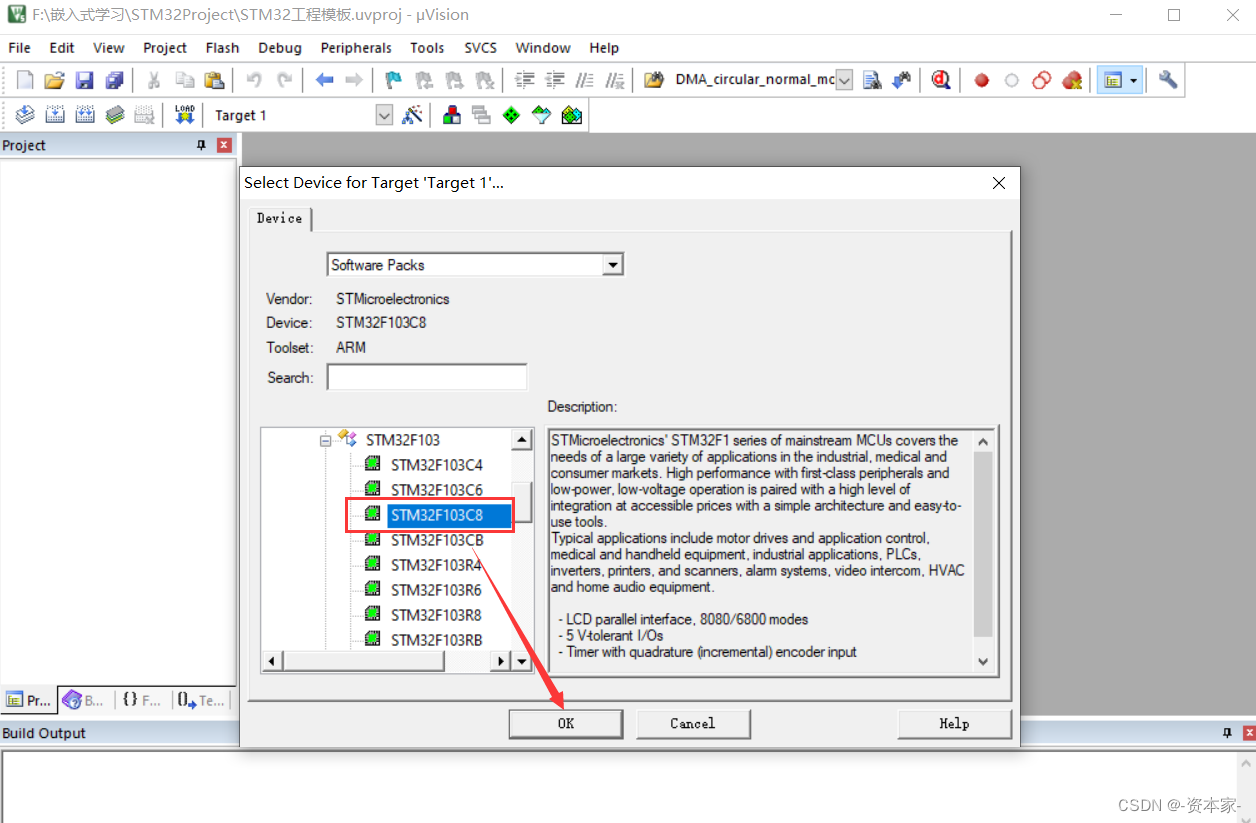Collapse the STM32F103 tree node
The width and height of the screenshot is (1256, 823).
click(x=326, y=440)
